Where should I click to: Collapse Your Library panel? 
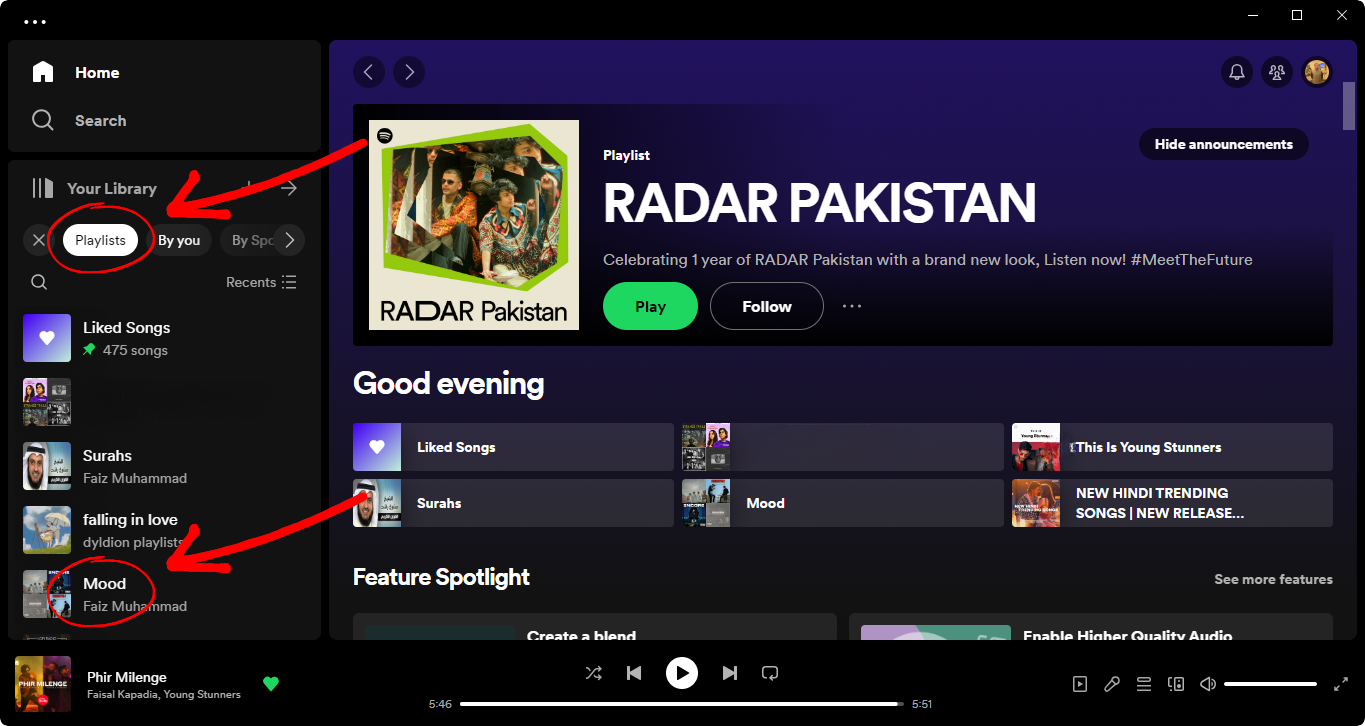(94, 188)
